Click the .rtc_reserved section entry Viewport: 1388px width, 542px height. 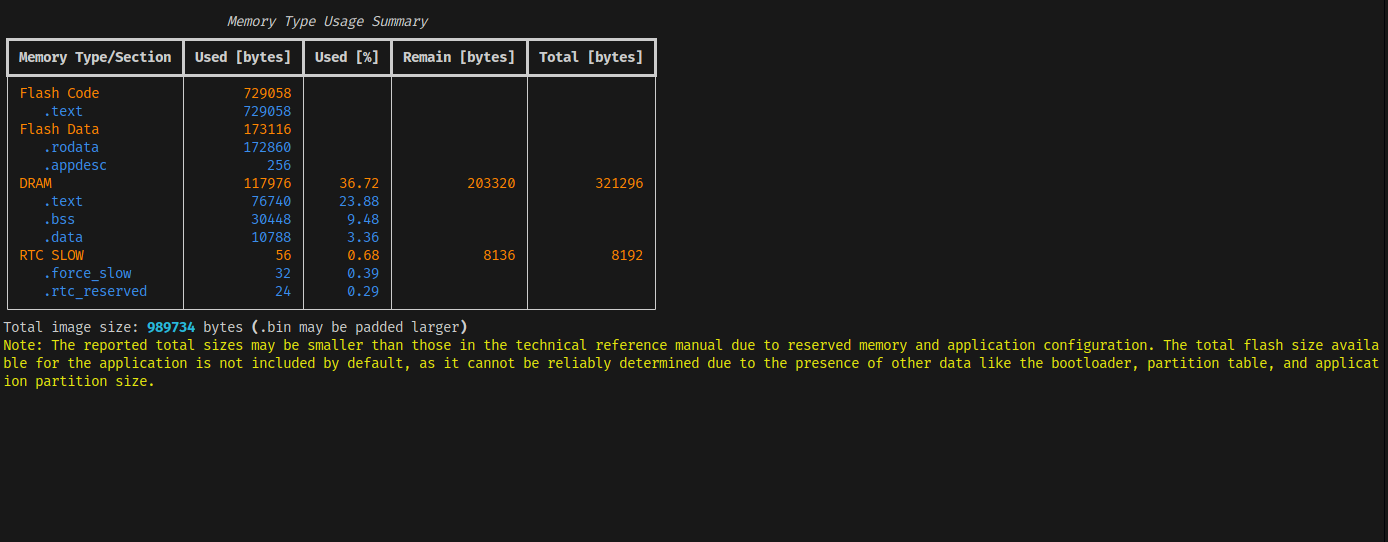pyautogui.click(x=95, y=291)
